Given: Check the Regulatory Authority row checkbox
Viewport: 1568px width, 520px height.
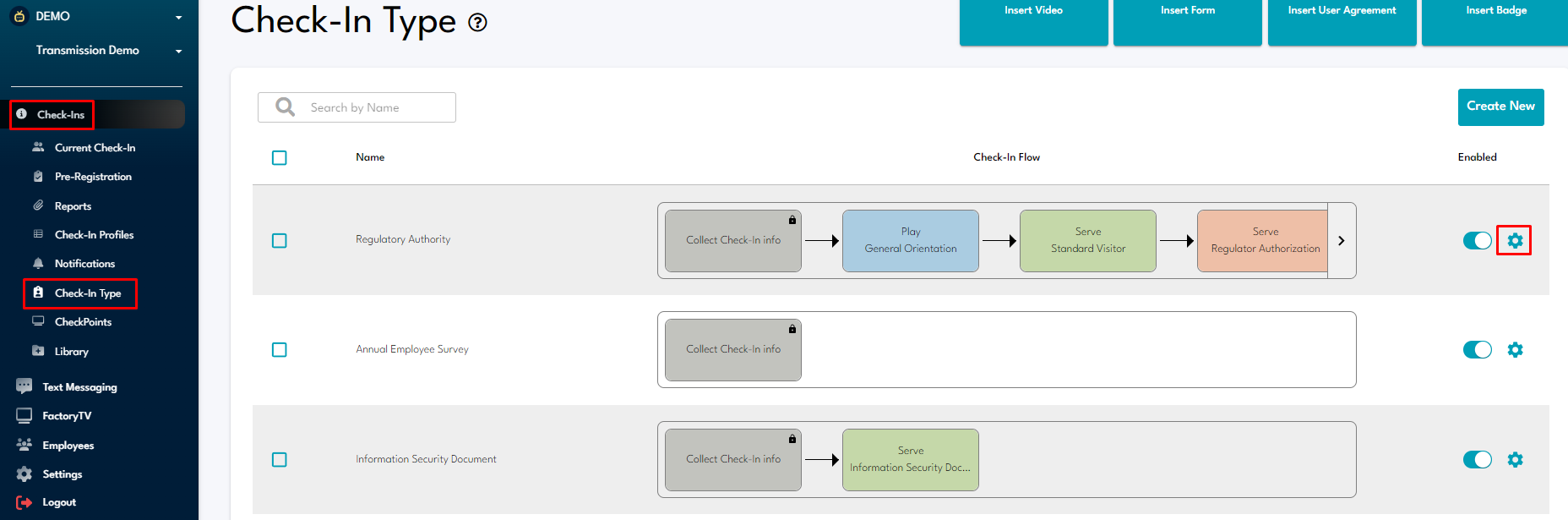Looking at the screenshot, I should pos(280,240).
